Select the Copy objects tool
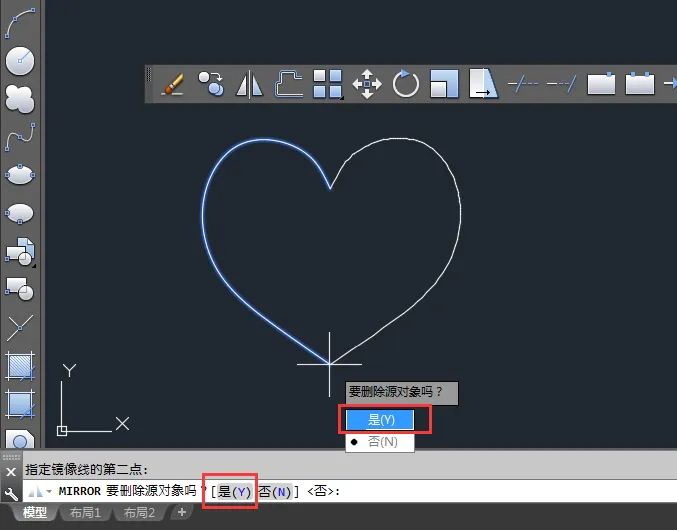 211,84
